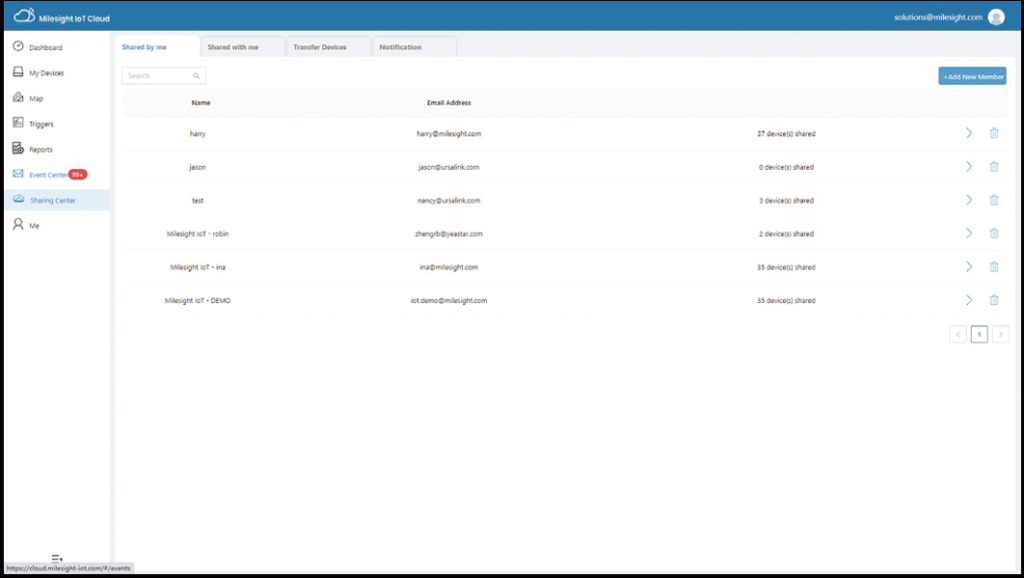
Task: Click "0 device(s) shared" text
Action: click(x=786, y=167)
